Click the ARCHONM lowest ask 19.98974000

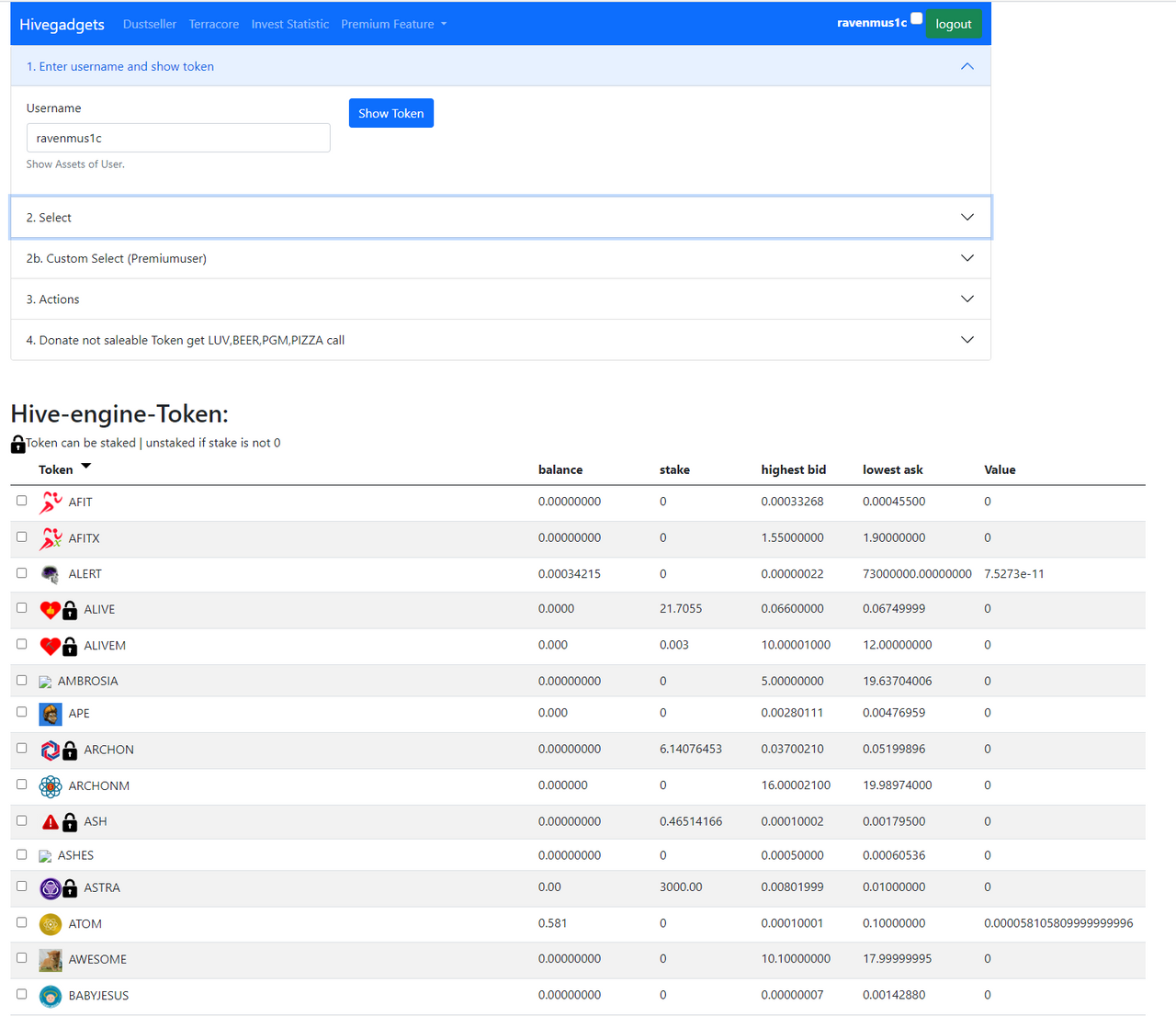click(898, 785)
